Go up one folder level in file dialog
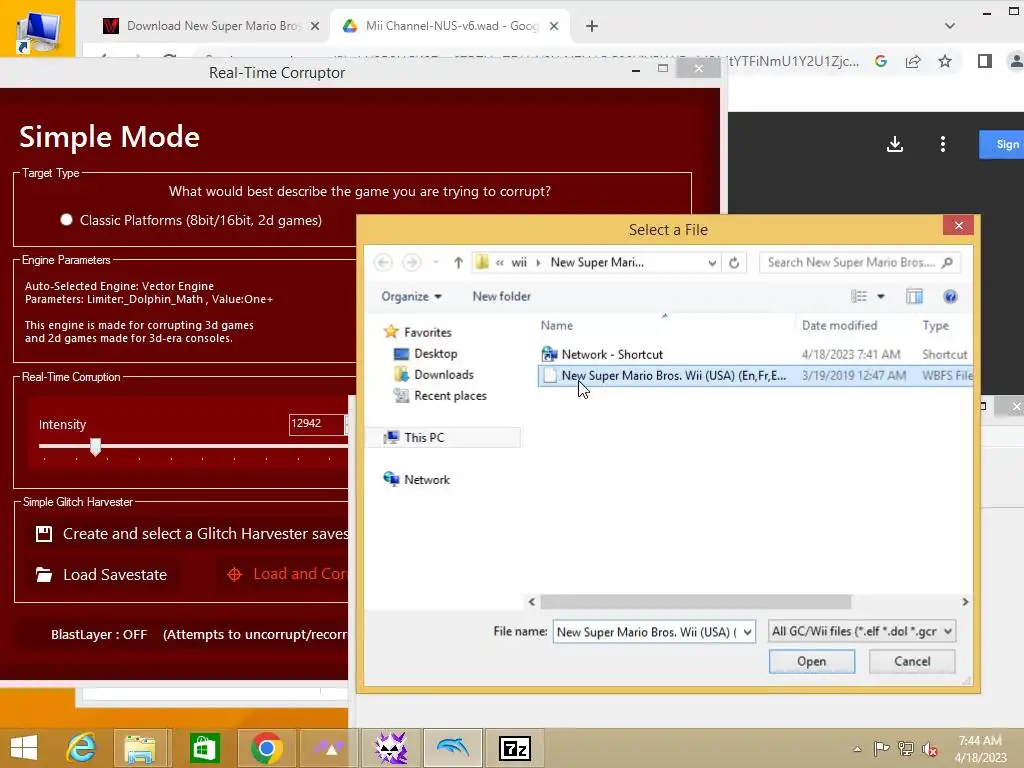Image resolution: width=1024 pixels, height=768 pixels. click(x=458, y=263)
